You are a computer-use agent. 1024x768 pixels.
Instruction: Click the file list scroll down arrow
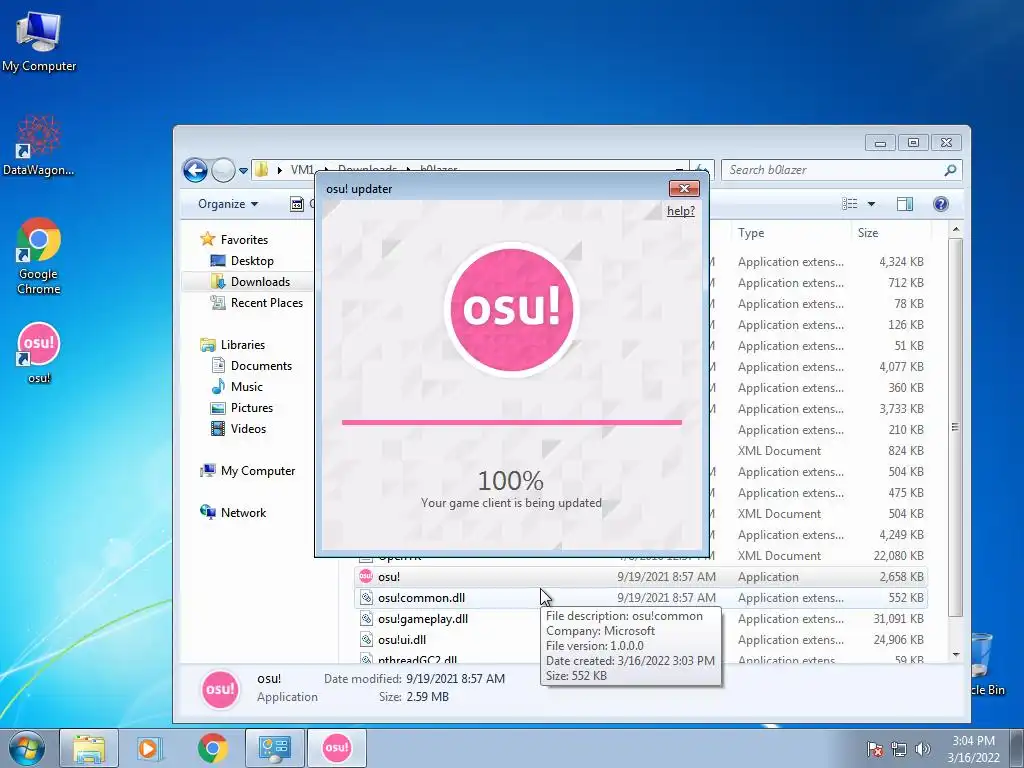955,654
